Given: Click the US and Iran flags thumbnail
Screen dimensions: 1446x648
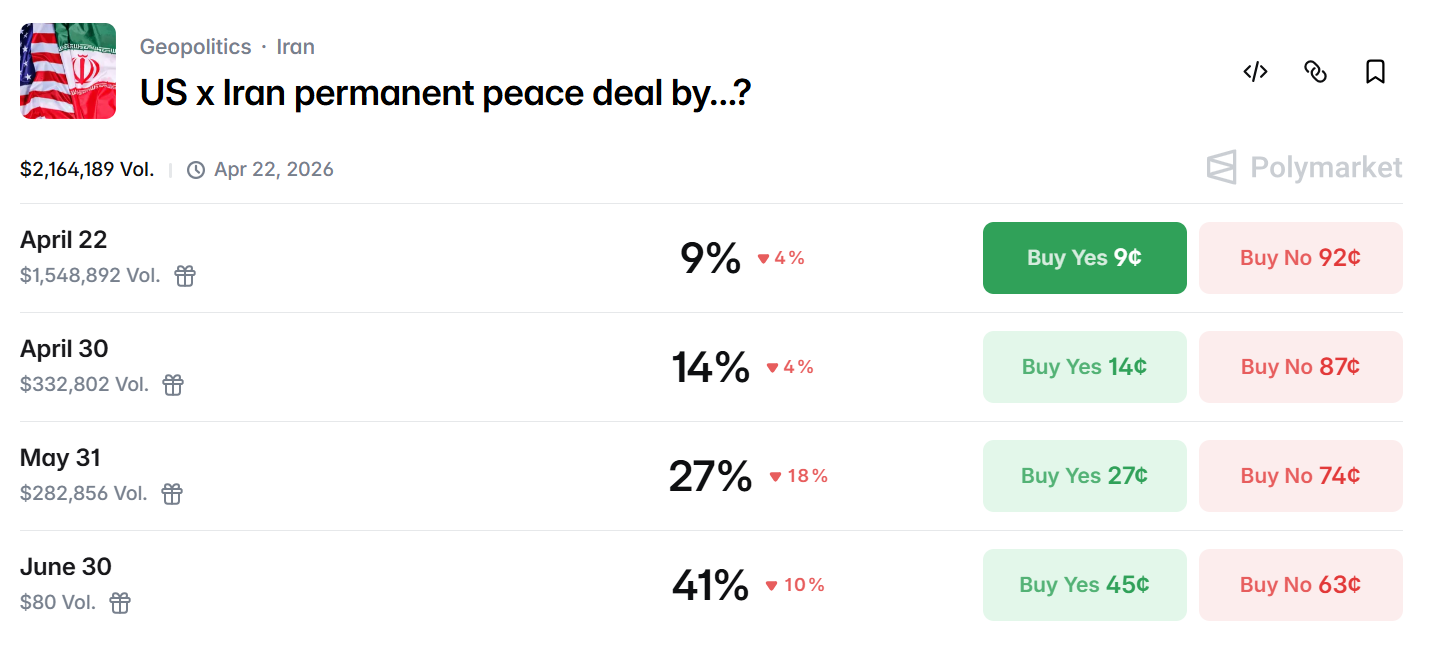Looking at the screenshot, I should pyautogui.click(x=68, y=71).
